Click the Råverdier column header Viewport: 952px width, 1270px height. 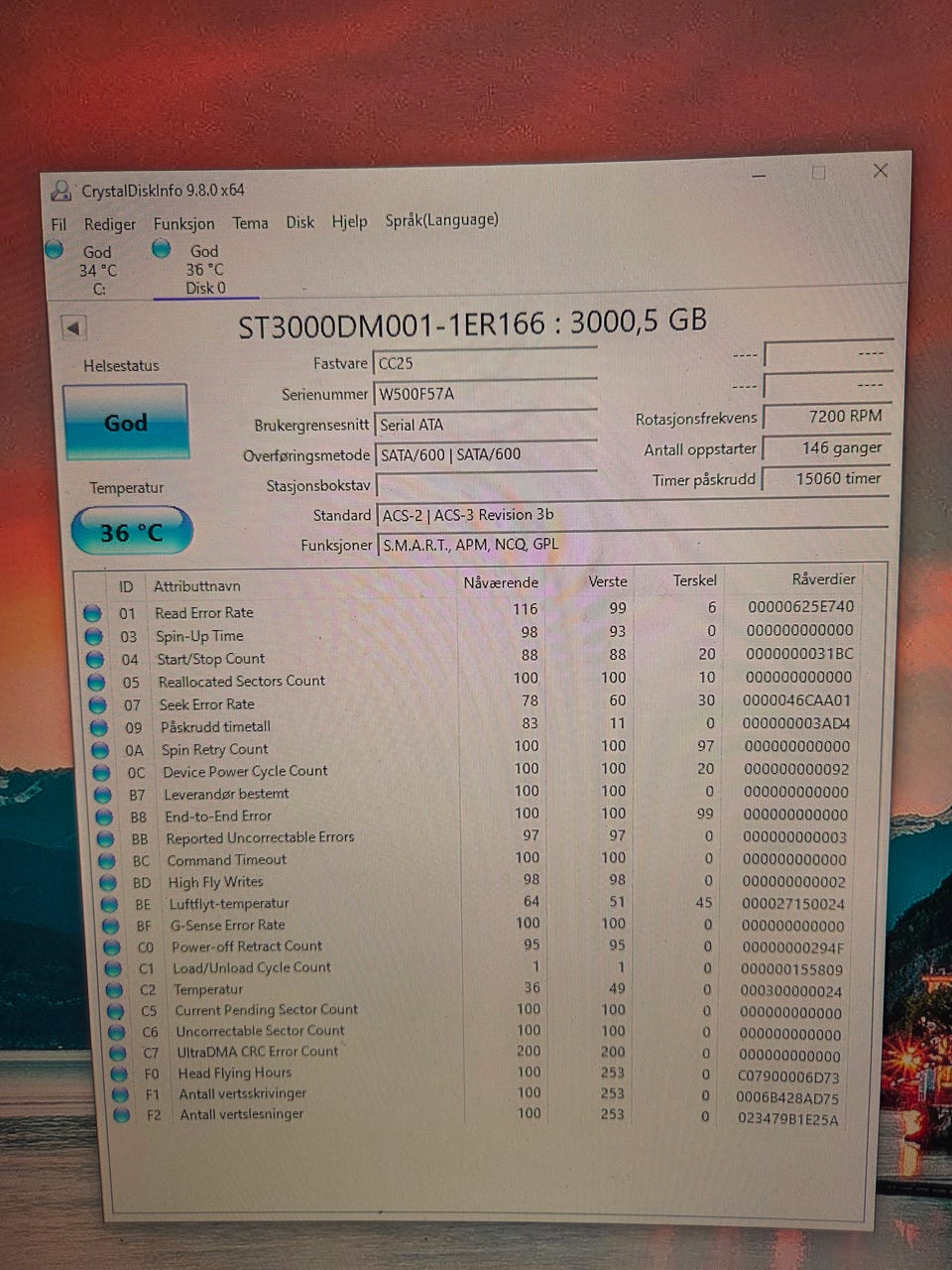824,578
